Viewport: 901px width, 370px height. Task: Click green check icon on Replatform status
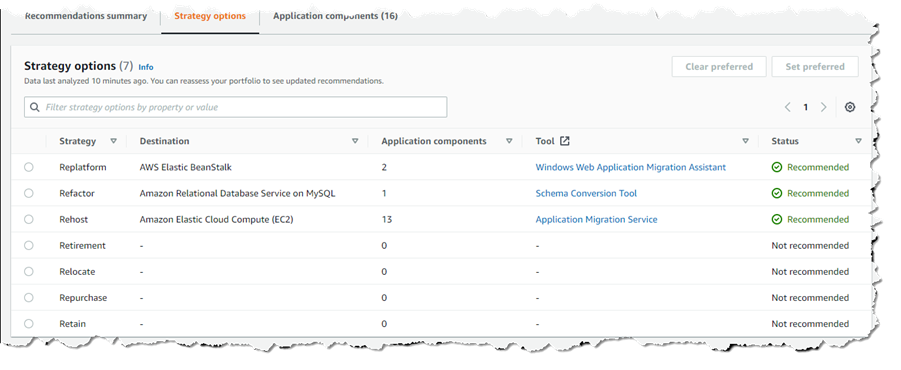(x=777, y=167)
